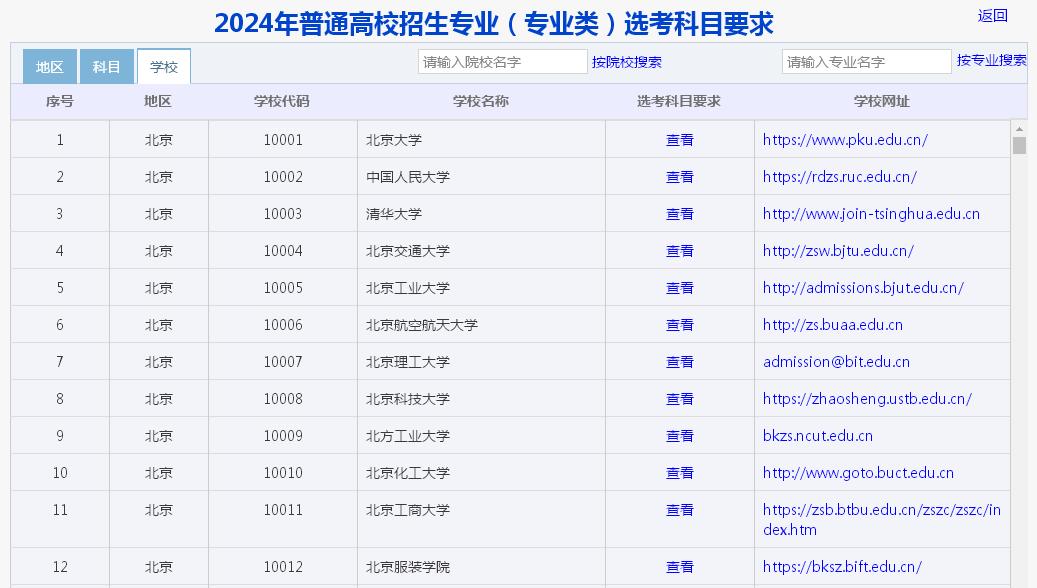This screenshot has width=1037, height=588.
Task: Focus the 请输入院校名字 search field
Action: pyautogui.click(x=503, y=62)
